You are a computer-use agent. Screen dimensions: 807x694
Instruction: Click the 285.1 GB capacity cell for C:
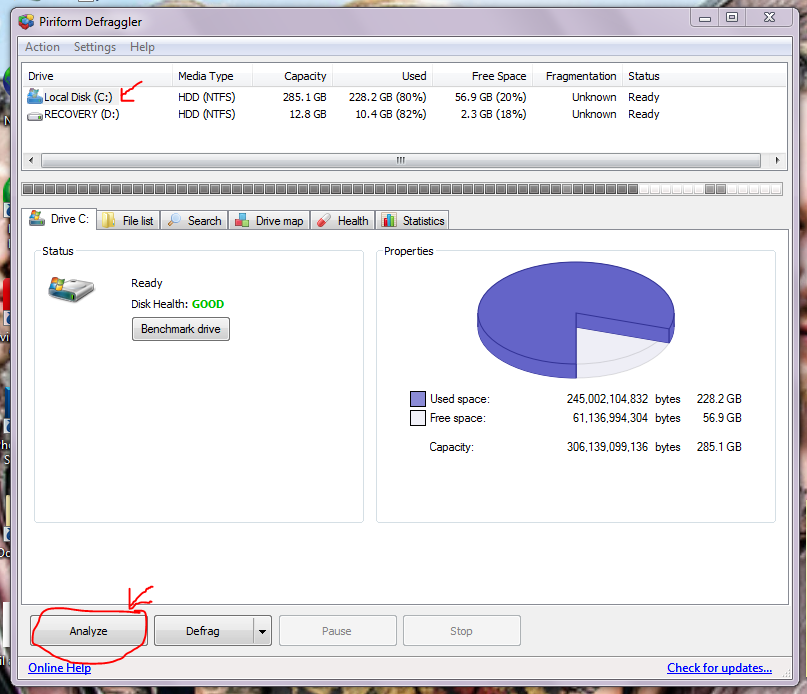point(305,97)
